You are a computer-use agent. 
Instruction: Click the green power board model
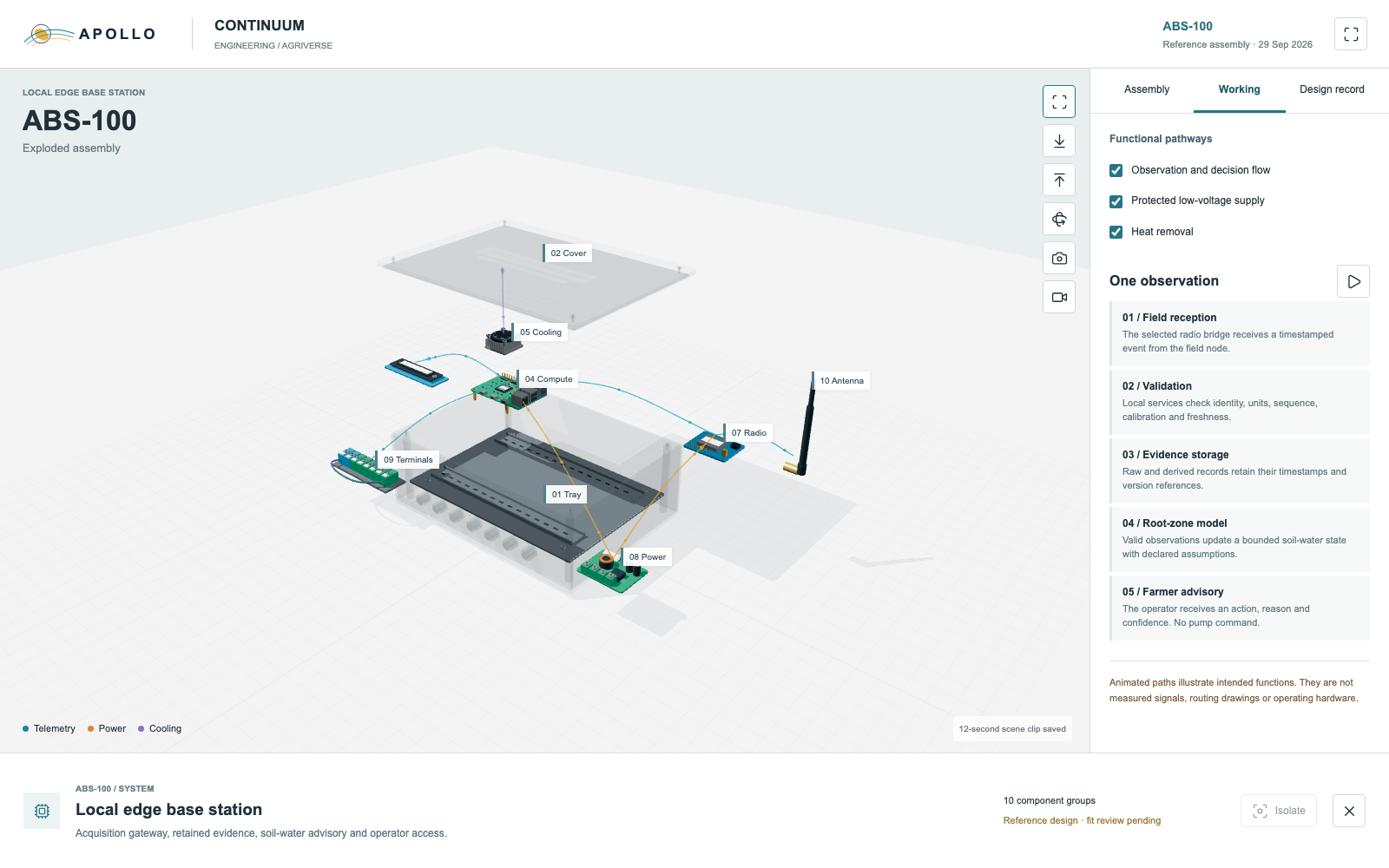(612, 571)
